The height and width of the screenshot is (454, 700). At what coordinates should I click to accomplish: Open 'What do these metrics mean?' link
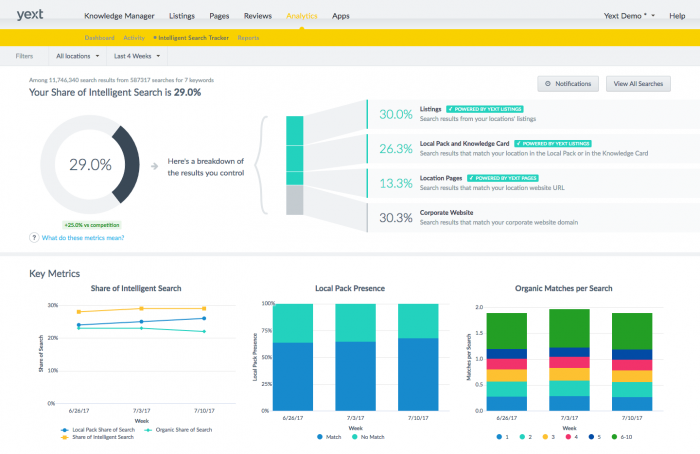coord(84,238)
